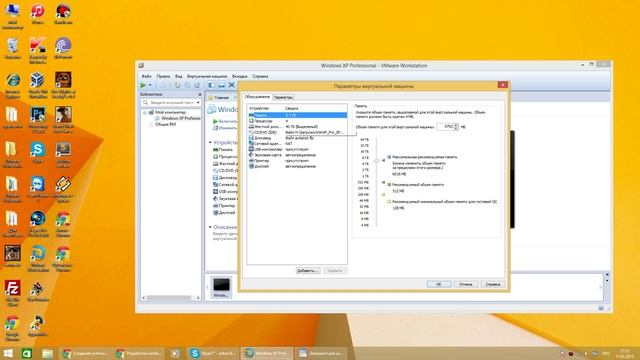Collapse the Мой компьютер tree node
Screen dimensions: 640x360
click(x=145, y=112)
